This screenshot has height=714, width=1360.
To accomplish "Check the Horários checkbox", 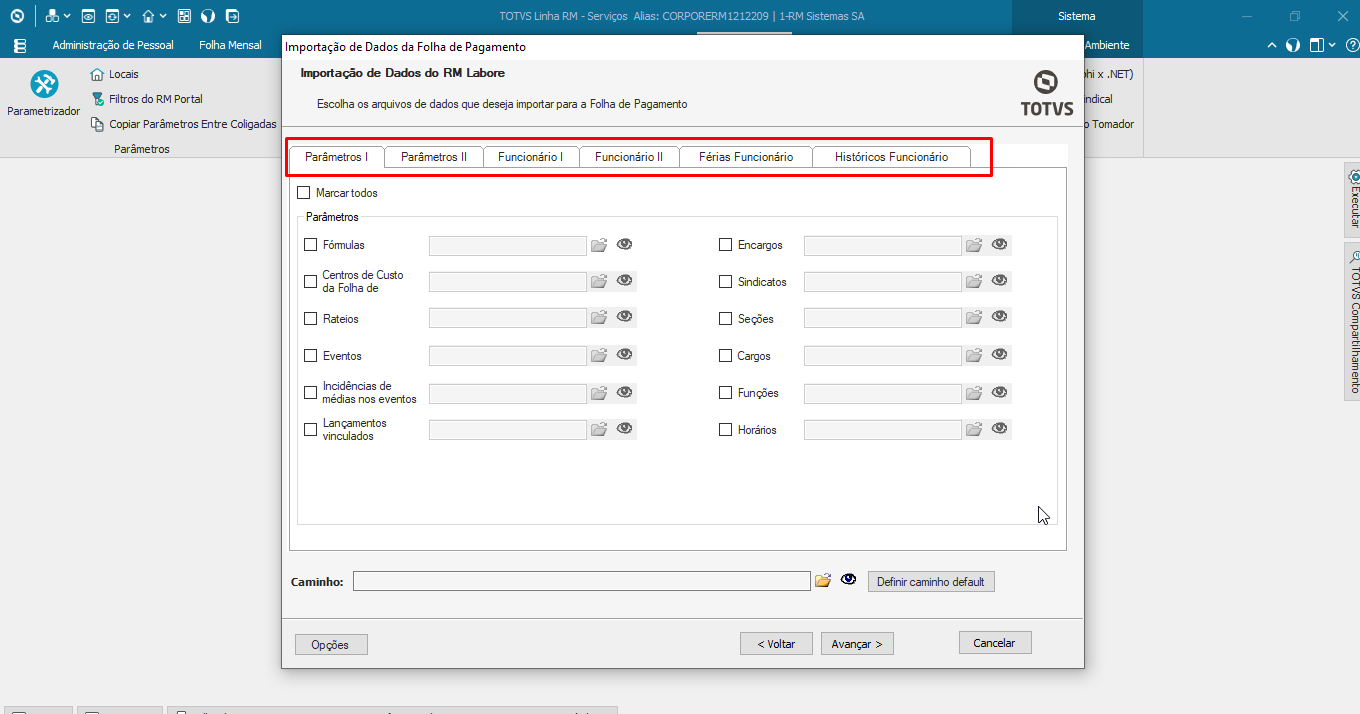I will point(726,429).
